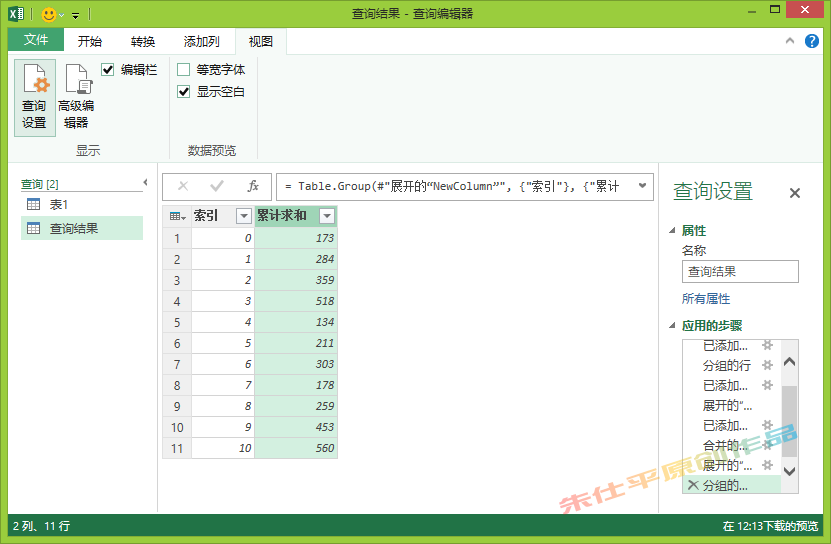Image resolution: width=831 pixels, height=544 pixels.
Task: Select query 表1 in the queries list
Action: click(x=82, y=205)
